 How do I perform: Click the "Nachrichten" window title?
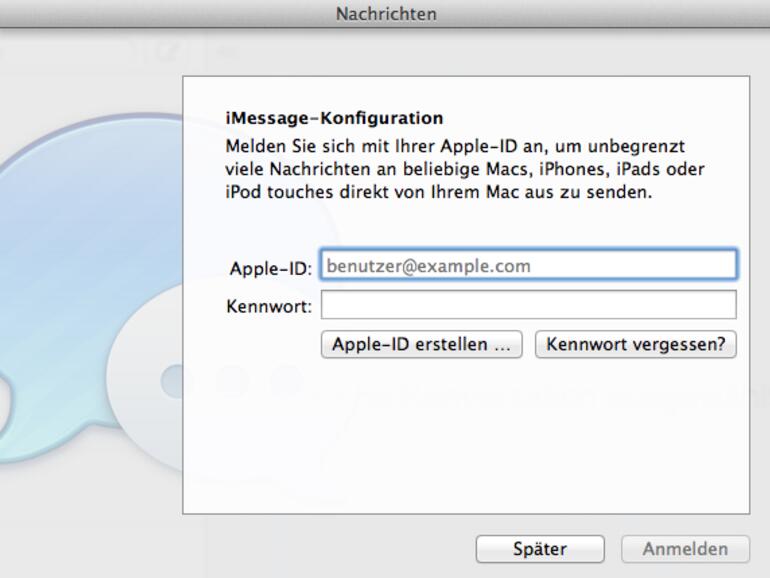tap(386, 14)
